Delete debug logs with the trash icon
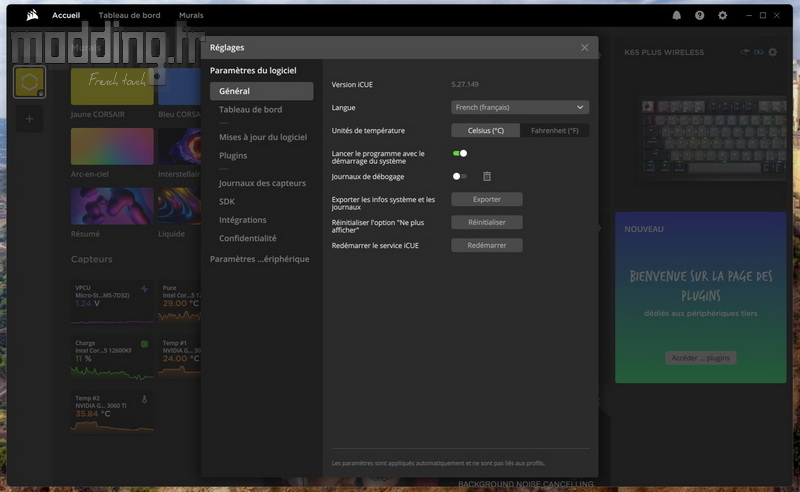 tap(487, 177)
